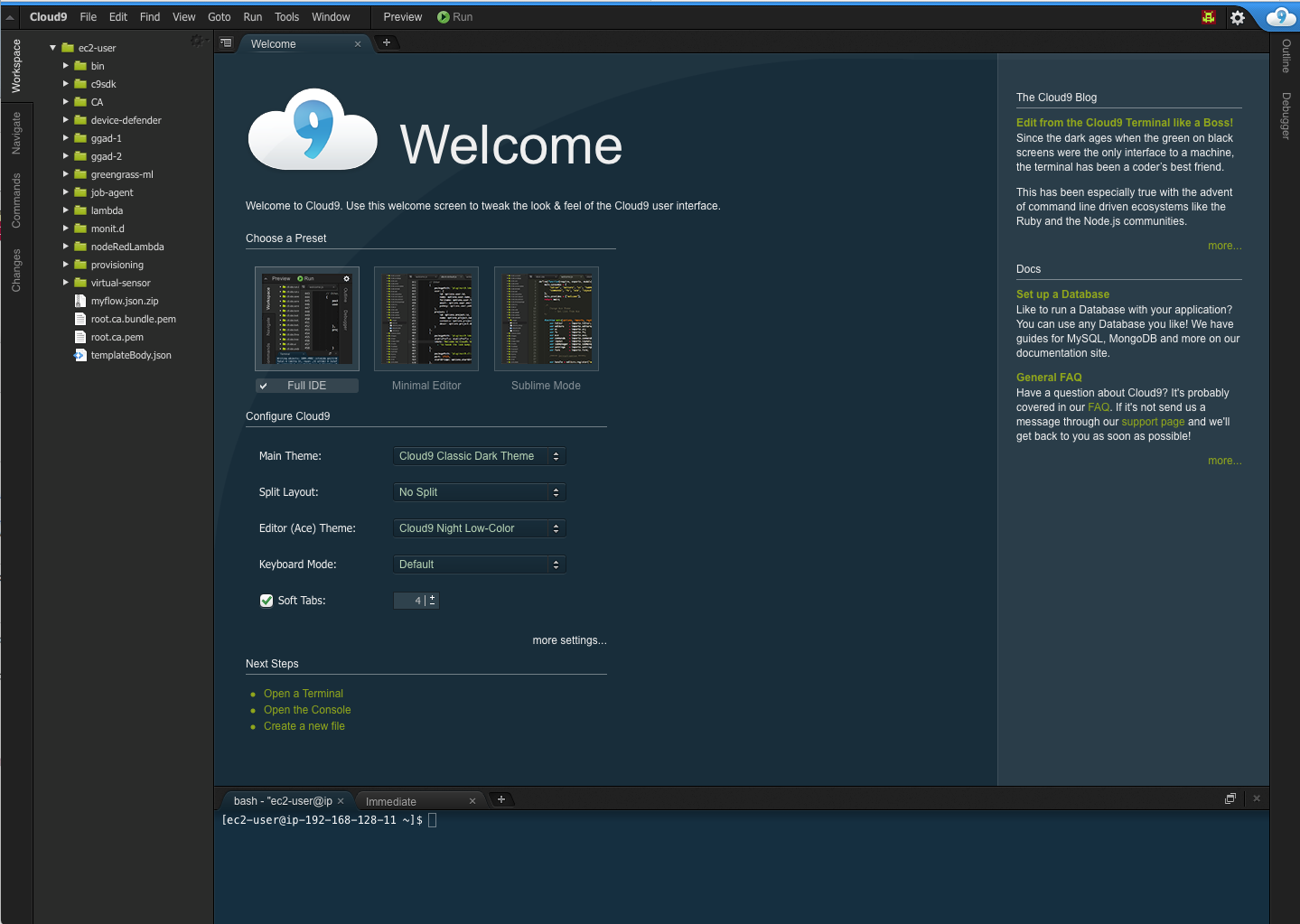Click the myflow.json.zip file icon
Screen dimensions: 1300x924
pyautogui.click(x=80, y=301)
